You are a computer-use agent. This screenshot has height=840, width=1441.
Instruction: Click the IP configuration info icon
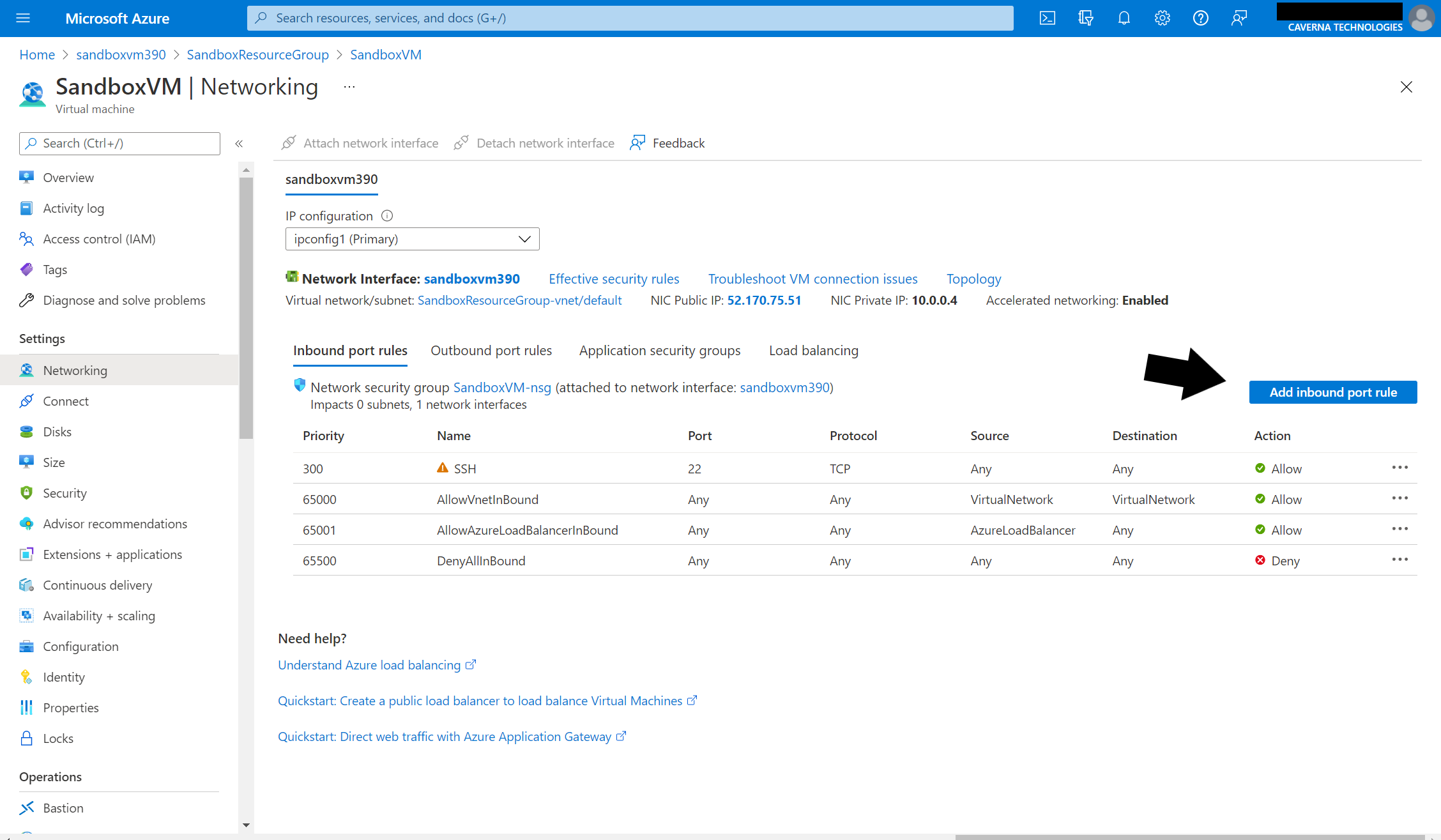pos(387,216)
